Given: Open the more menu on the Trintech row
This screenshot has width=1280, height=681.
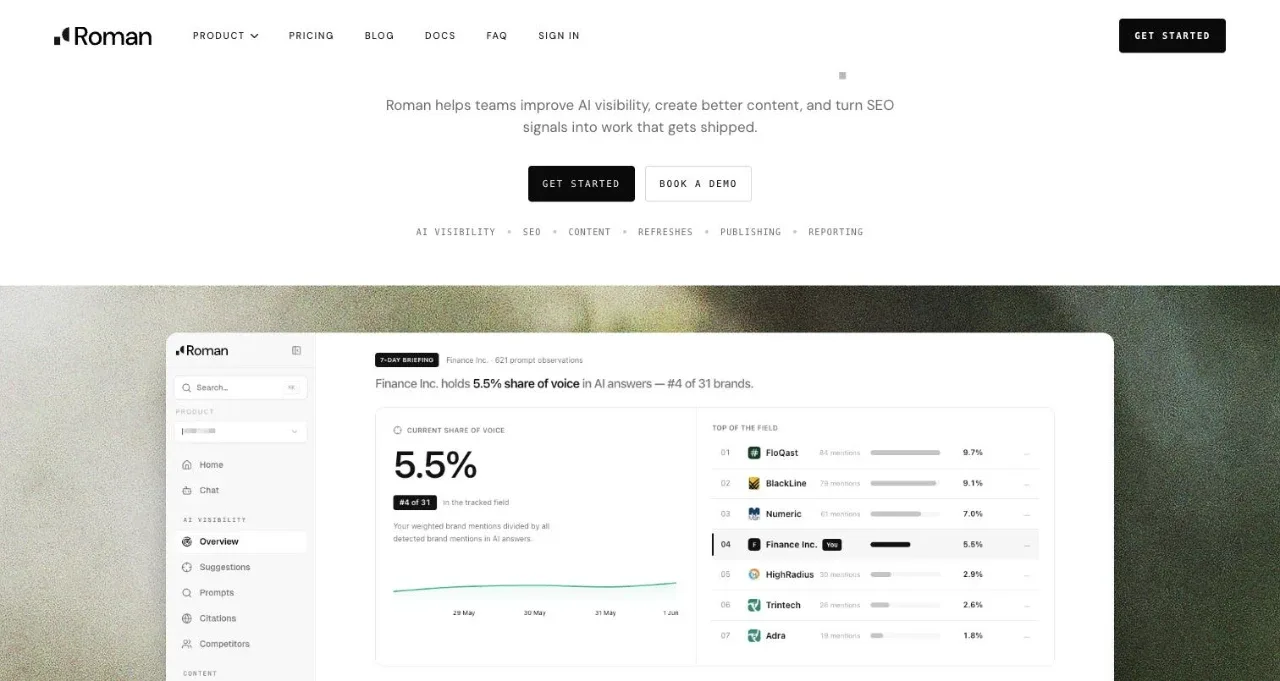Looking at the screenshot, I should coord(1026,605).
